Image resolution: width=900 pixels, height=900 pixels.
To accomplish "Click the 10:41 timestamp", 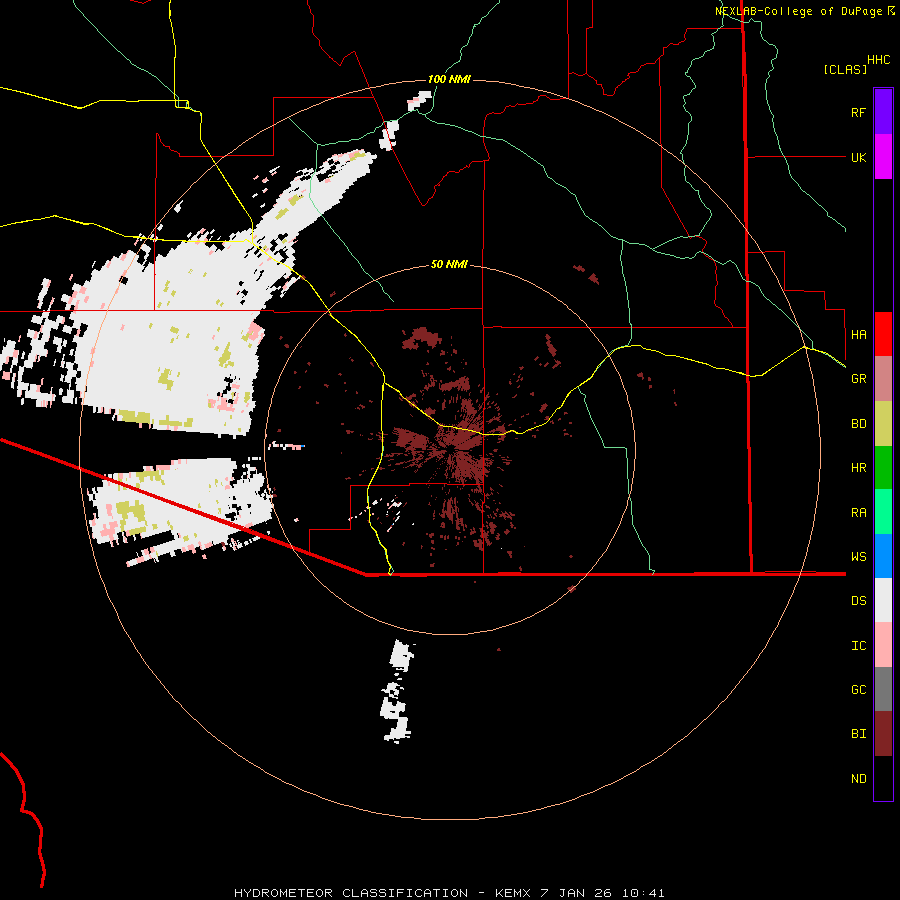I will coord(643,893).
